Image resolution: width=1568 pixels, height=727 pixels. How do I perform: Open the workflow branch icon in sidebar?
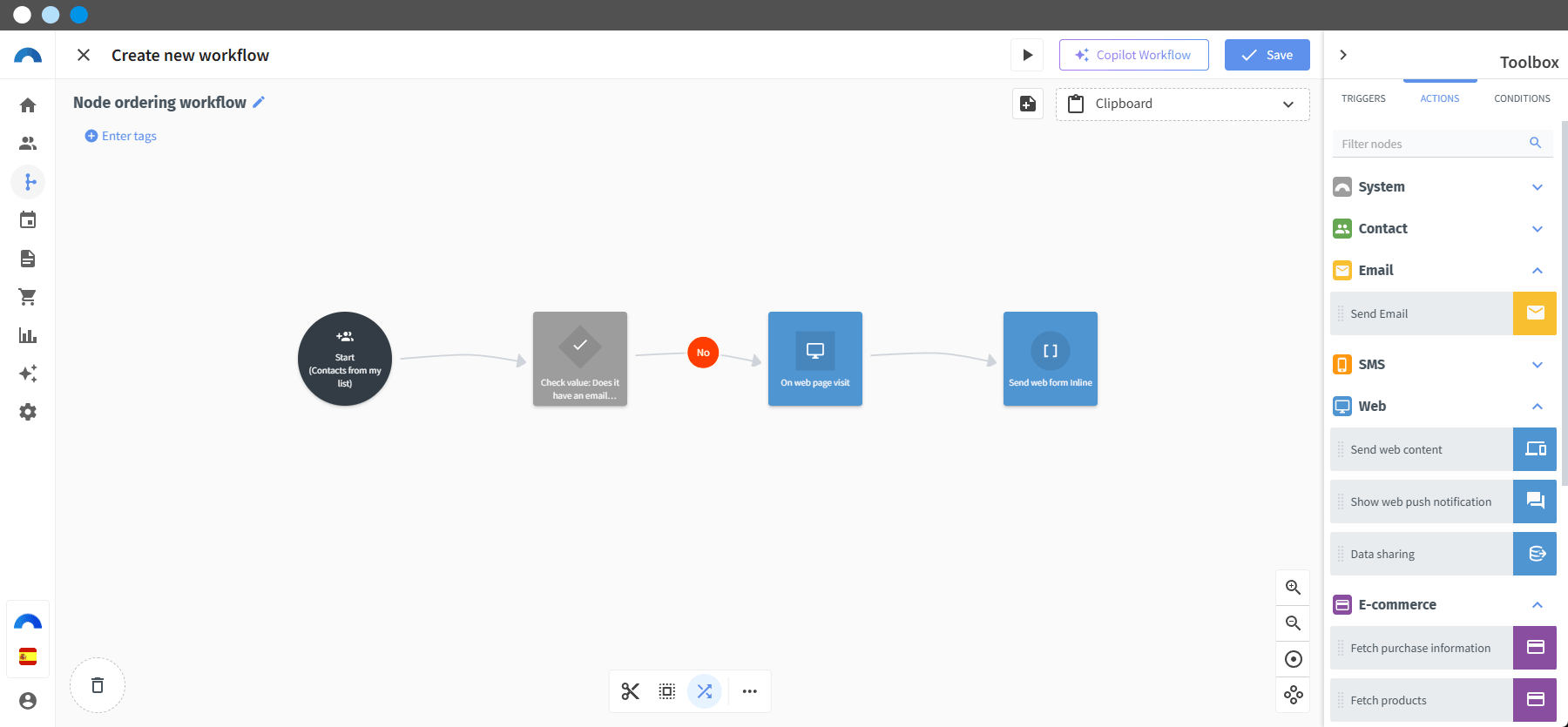point(28,182)
